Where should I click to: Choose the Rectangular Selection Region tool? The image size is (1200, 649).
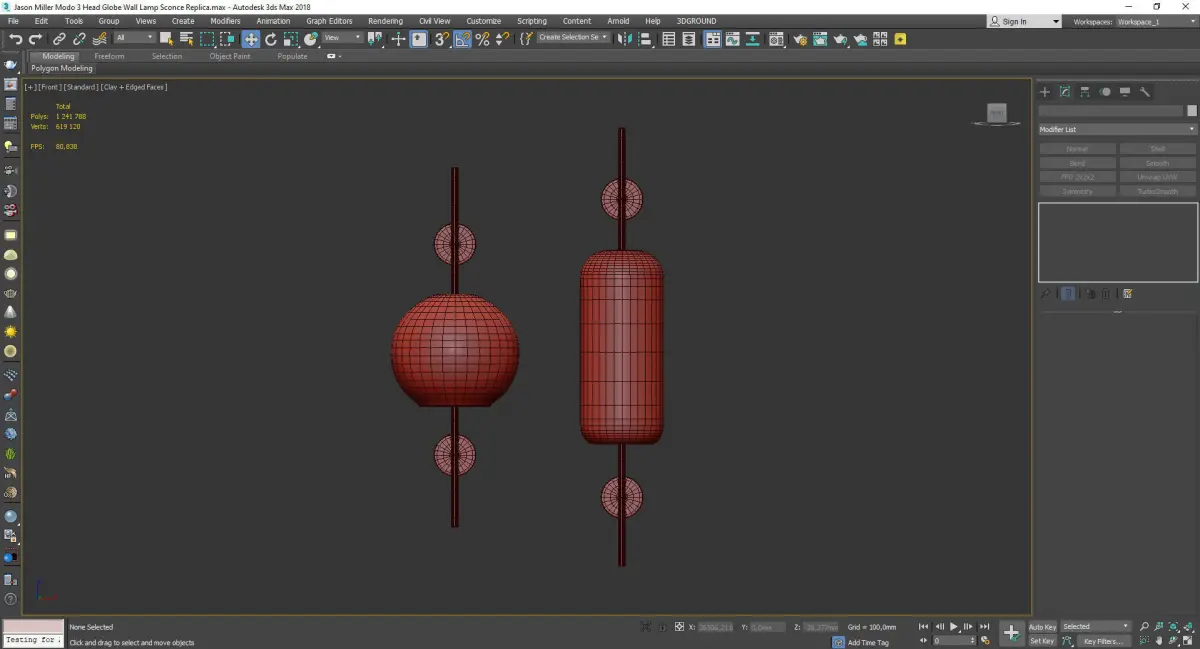click(x=207, y=39)
